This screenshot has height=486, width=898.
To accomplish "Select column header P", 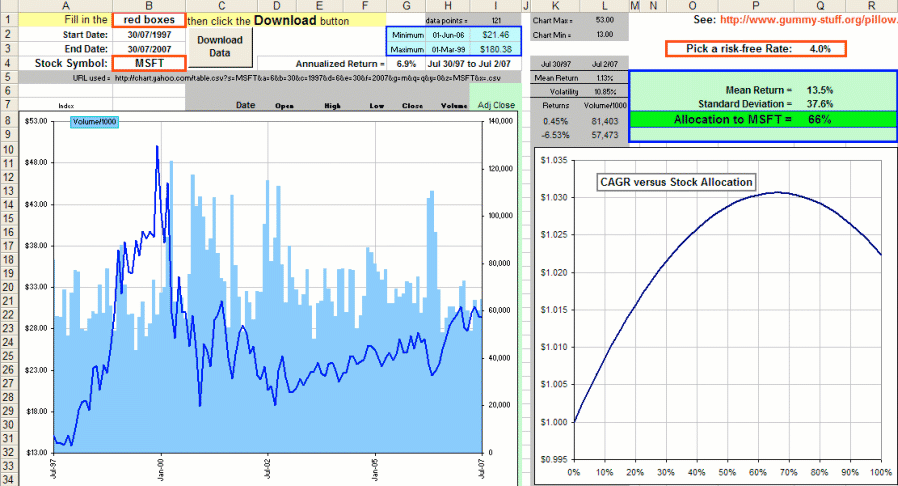I will tap(755, 6).
